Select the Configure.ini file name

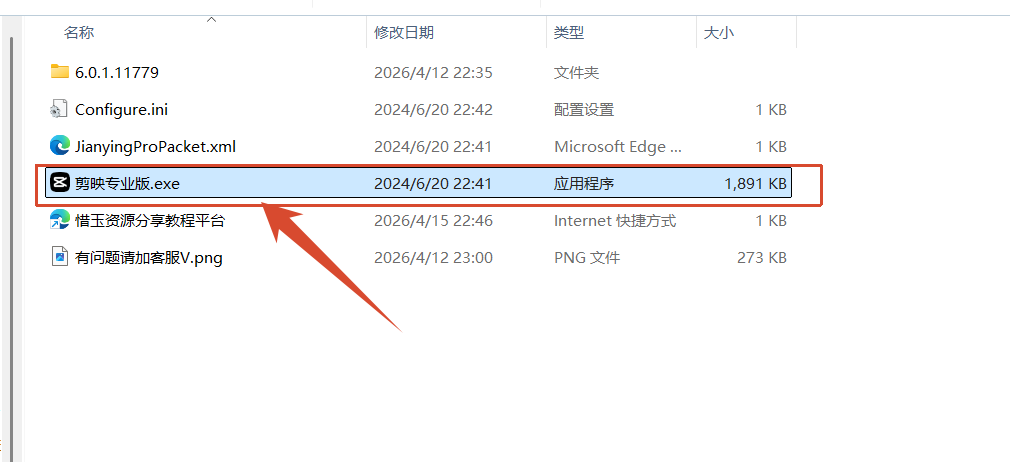tap(122, 110)
